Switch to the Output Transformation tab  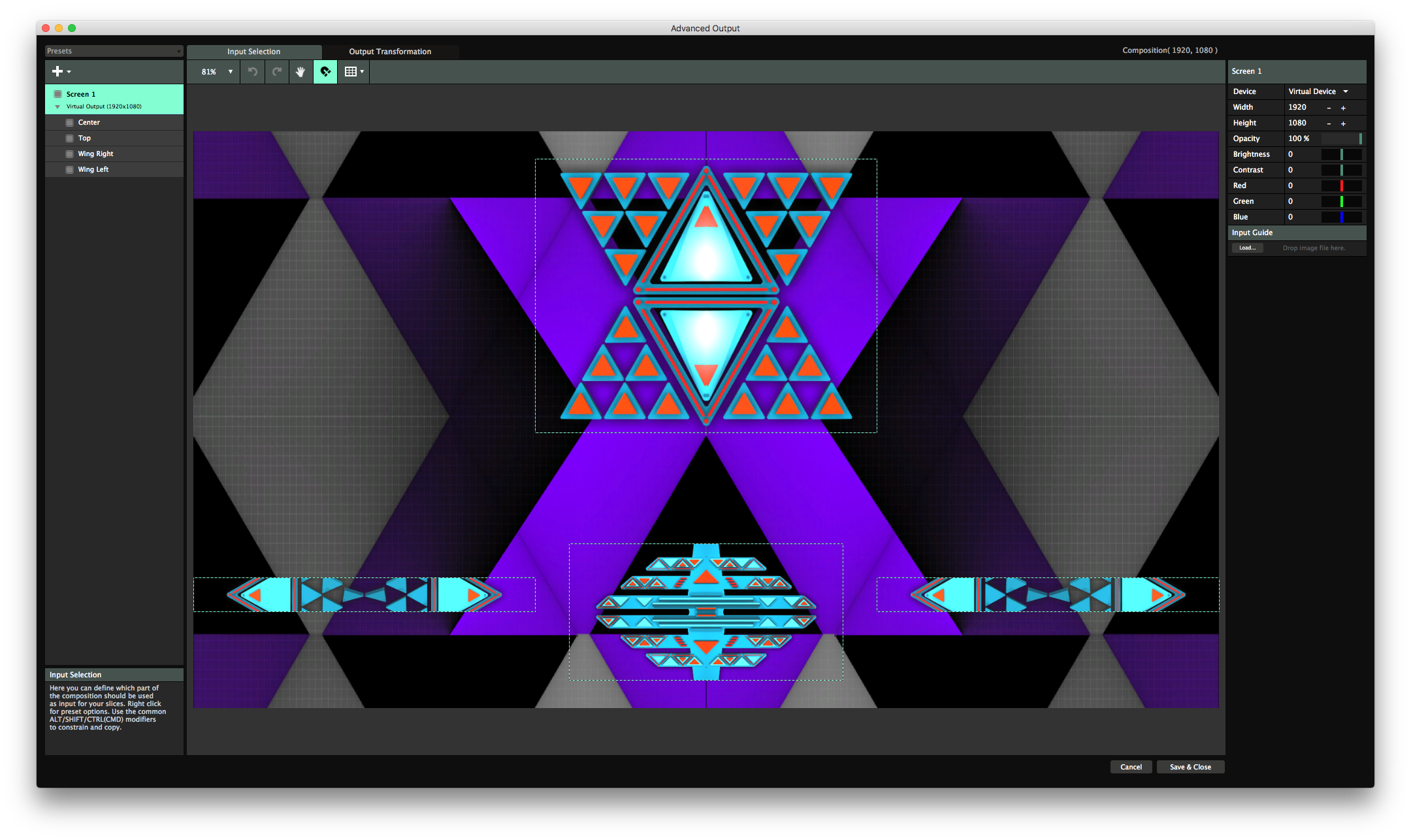tap(390, 51)
